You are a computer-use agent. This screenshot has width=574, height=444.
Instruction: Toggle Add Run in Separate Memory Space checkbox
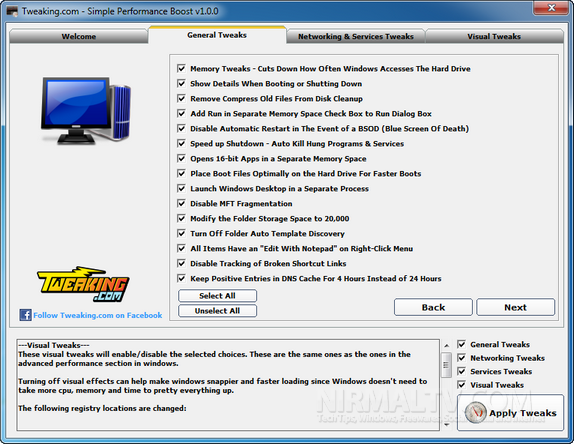(x=181, y=113)
